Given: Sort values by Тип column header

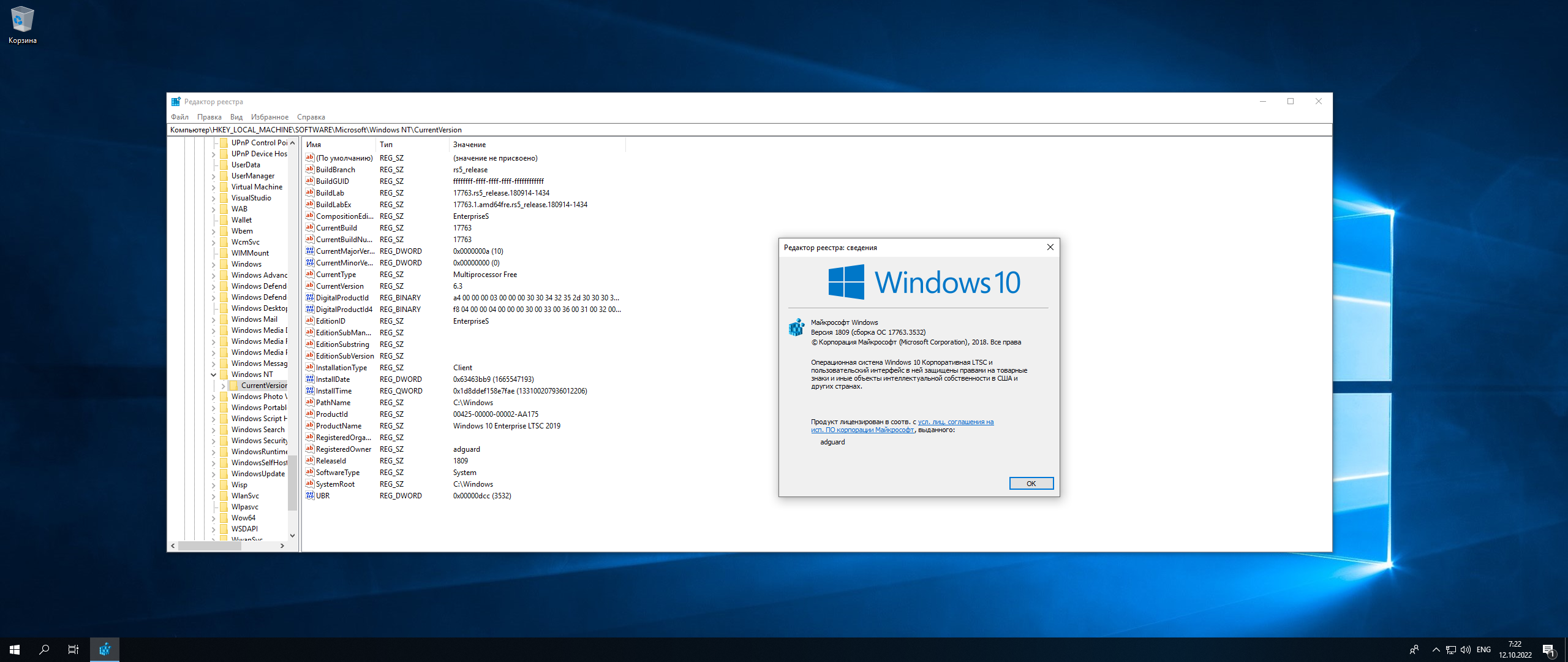Looking at the screenshot, I should pos(412,145).
